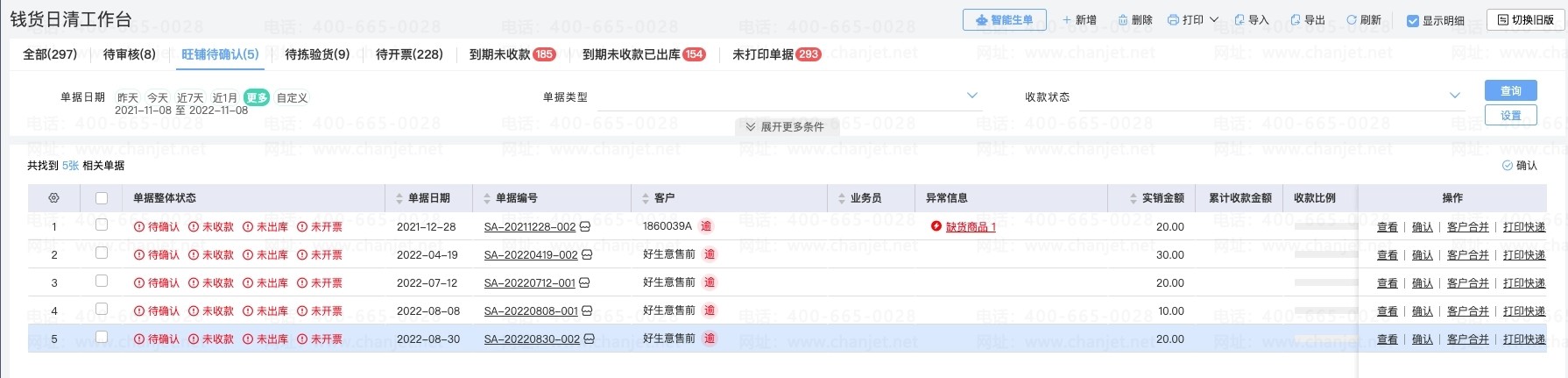This screenshot has height=378, width=1568.
Task: Click the 删除 trash icon
Action: 1123,19
